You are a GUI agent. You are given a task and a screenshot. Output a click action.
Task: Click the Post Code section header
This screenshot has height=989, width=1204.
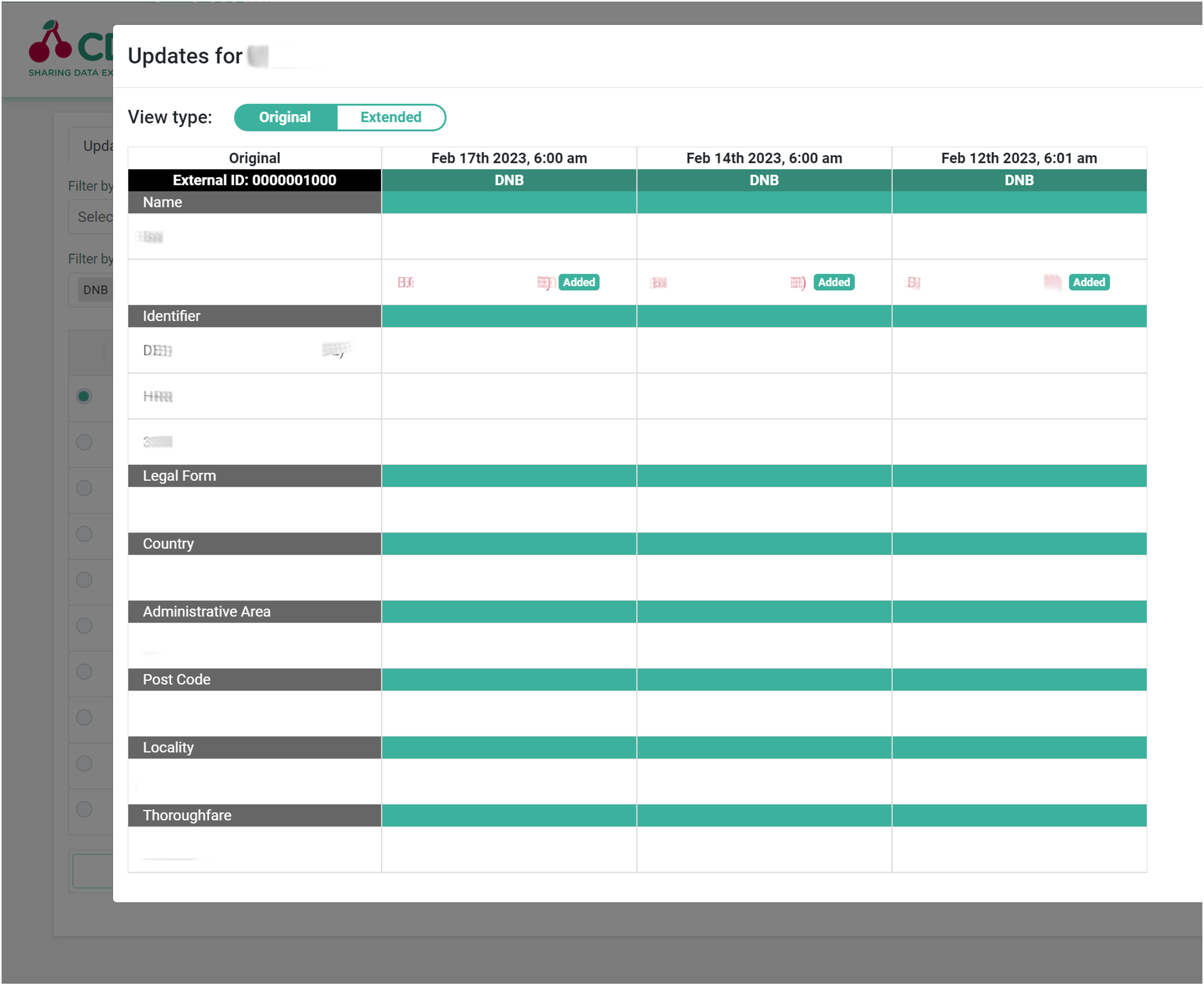255,680
